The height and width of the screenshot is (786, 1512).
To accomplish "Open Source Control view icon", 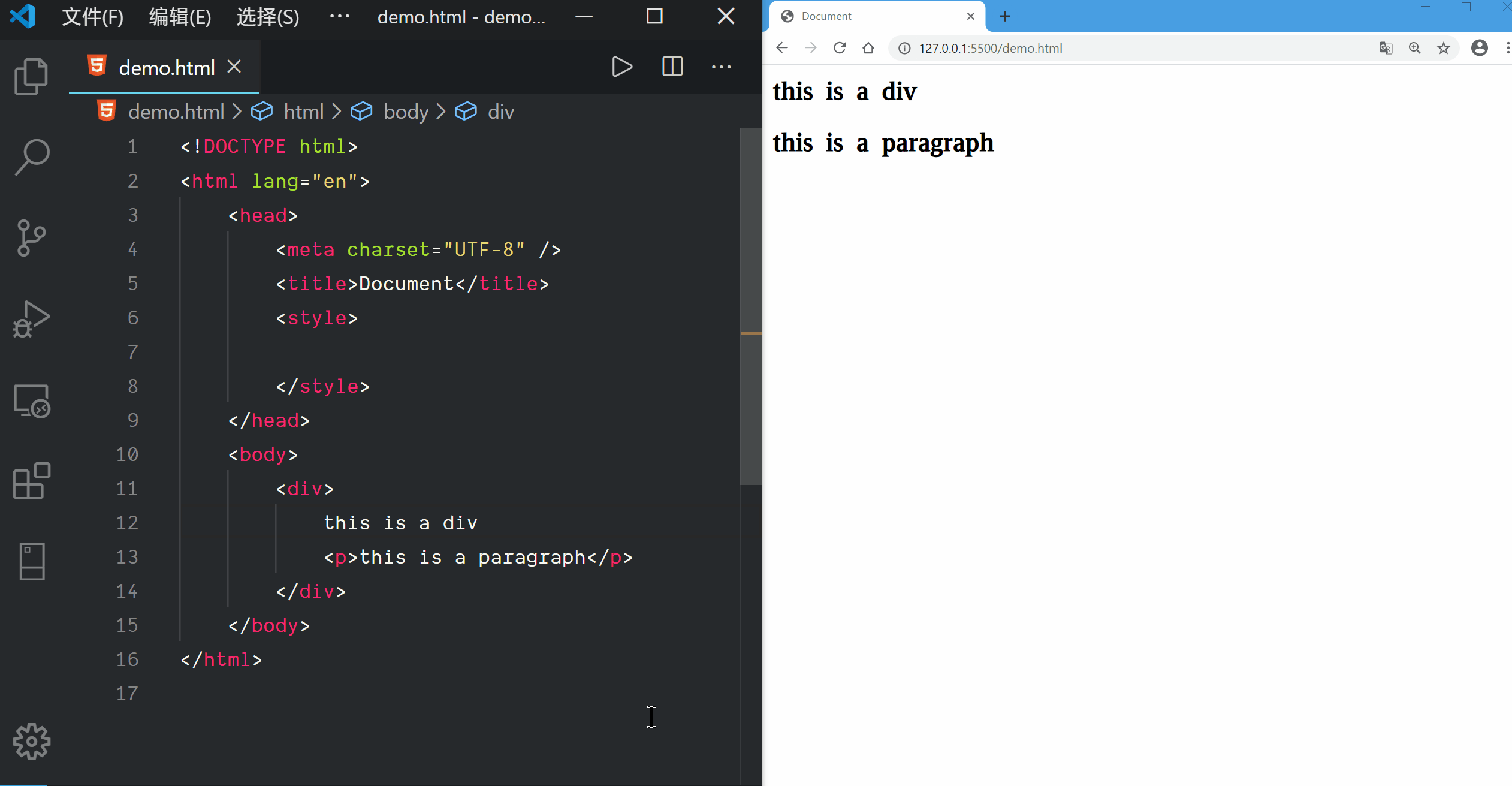I will tap(31, 238).
